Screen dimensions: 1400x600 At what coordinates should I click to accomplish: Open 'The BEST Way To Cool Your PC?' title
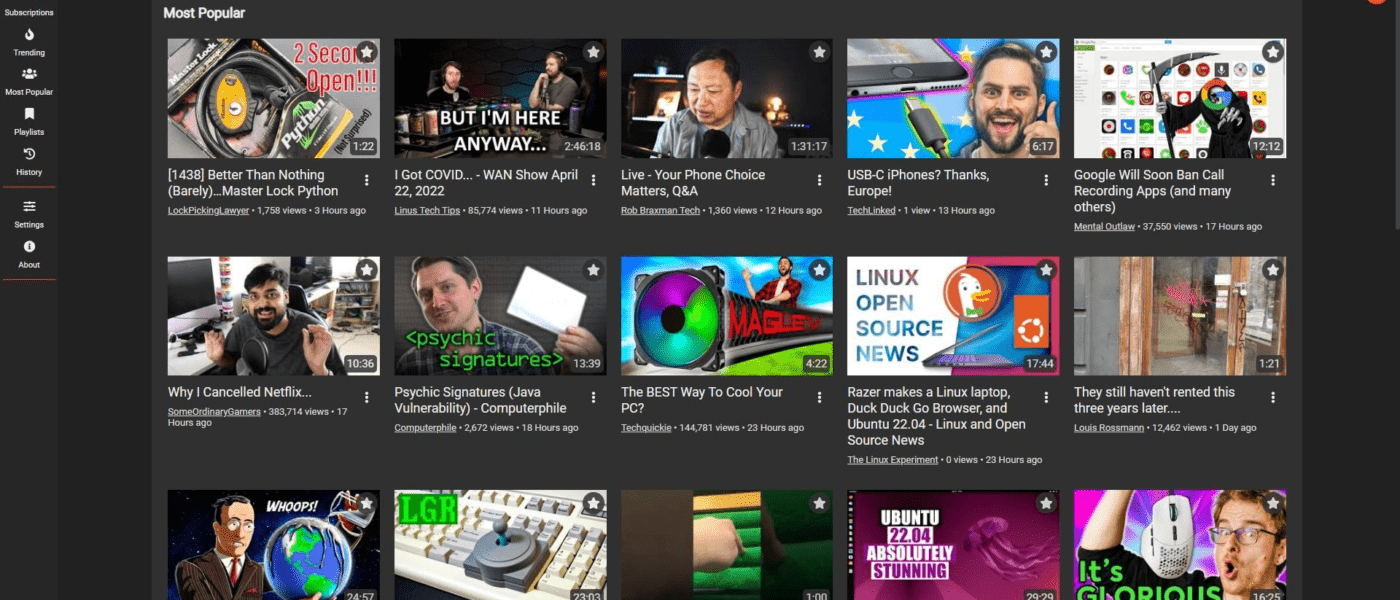click(702, 400)
